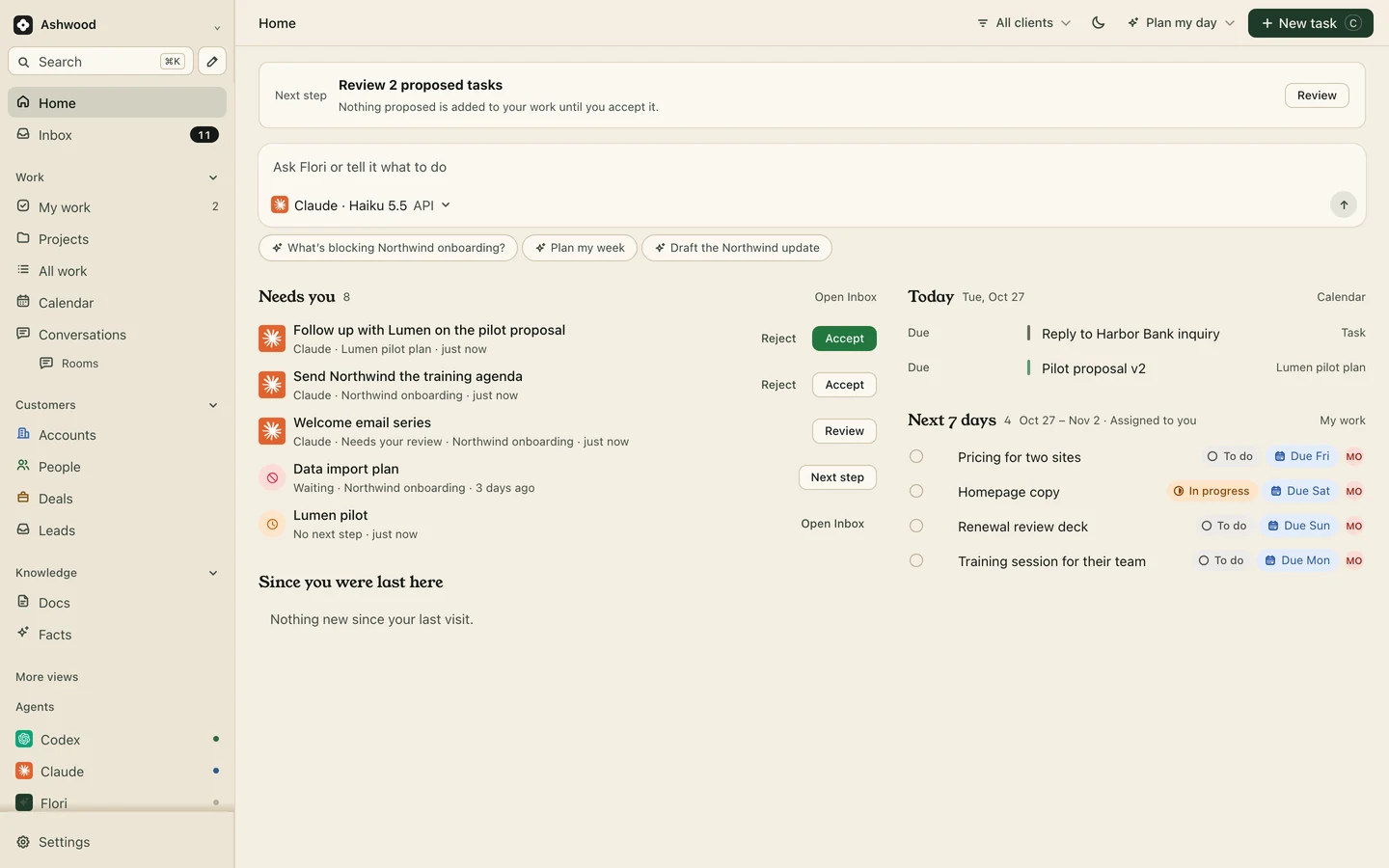Click the In progress status on Homepage copy
The width and height of the screenshot is (1389, 868).
1212,491
